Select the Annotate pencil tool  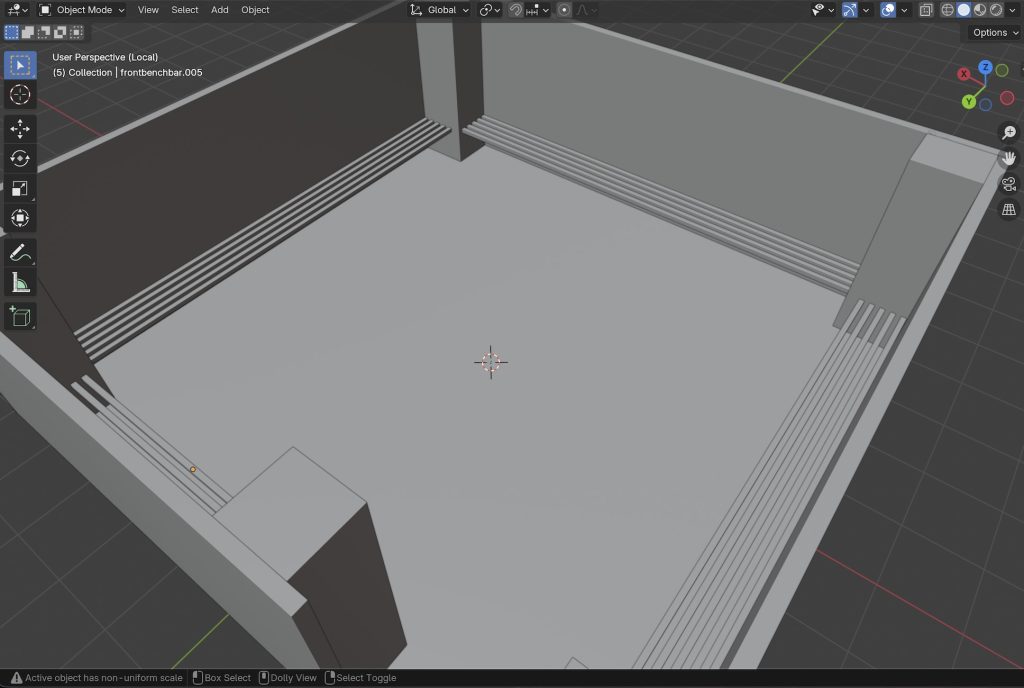20,254
